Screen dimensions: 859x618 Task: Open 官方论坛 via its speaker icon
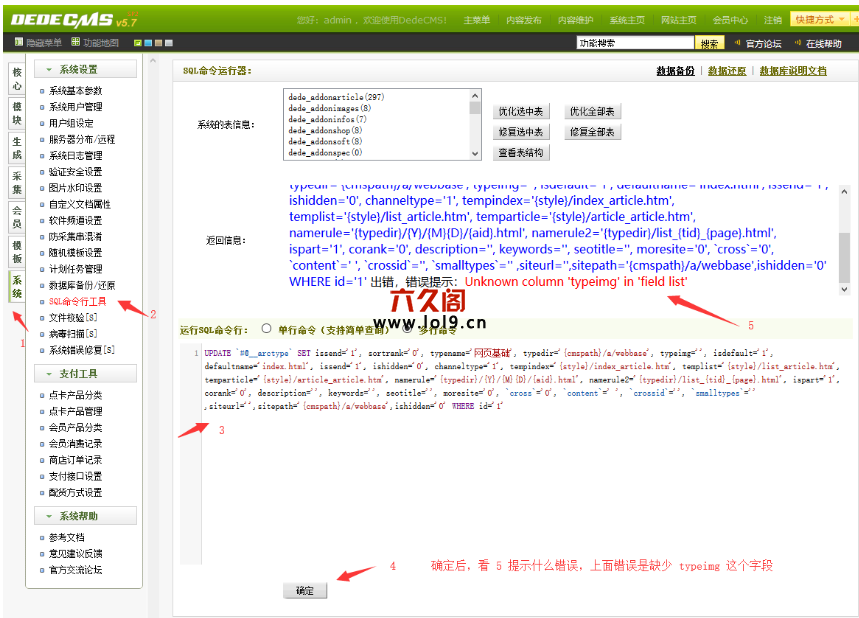pos(737,43)
